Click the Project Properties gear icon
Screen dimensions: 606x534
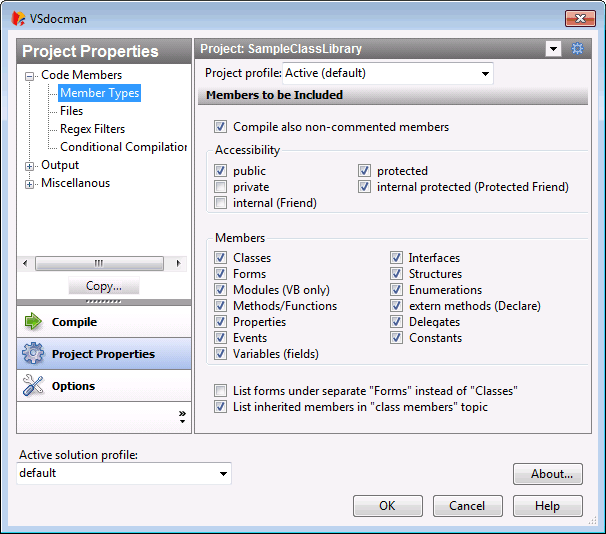(x=33, y=354)
